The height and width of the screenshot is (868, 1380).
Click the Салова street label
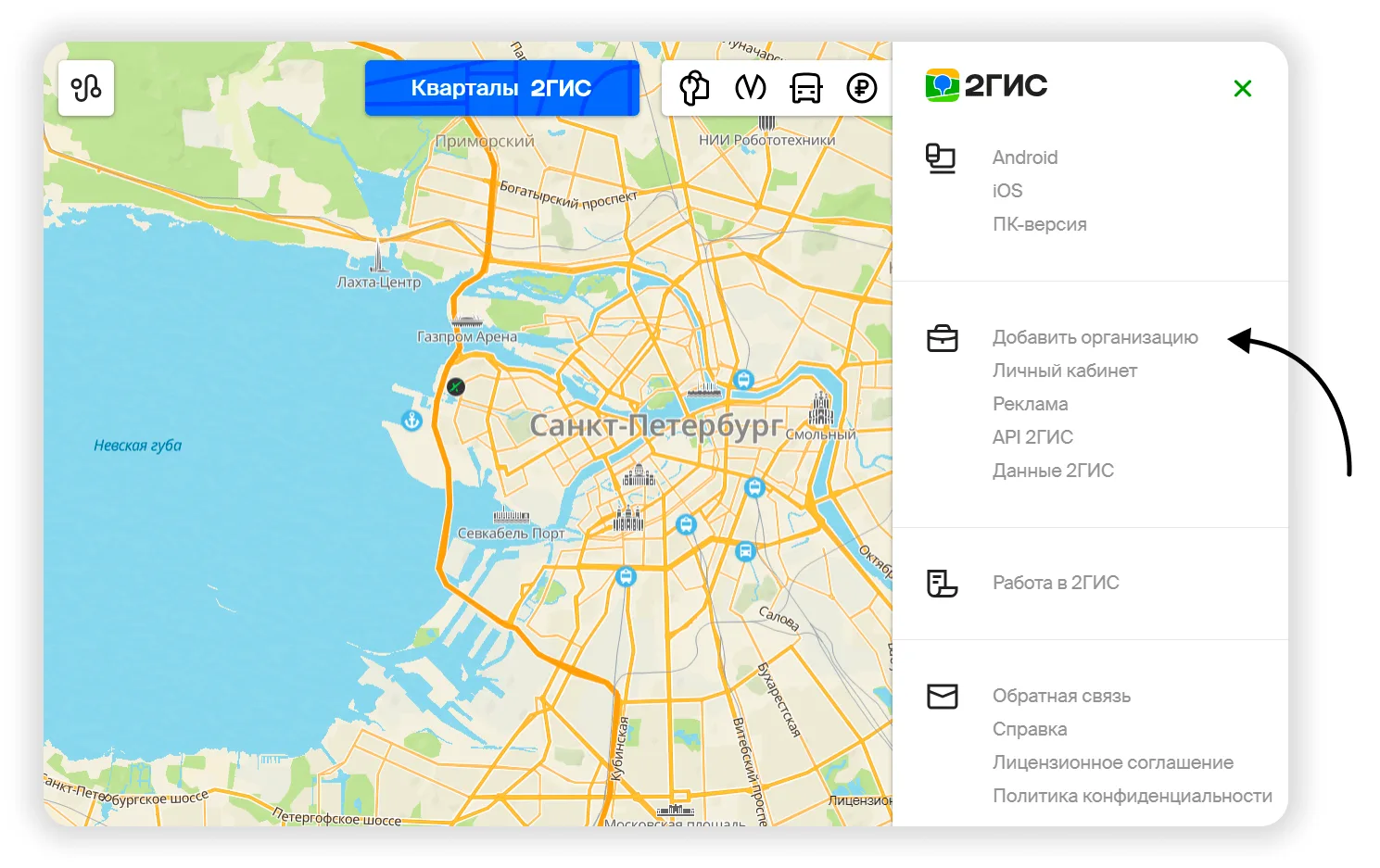pos(779,618)
